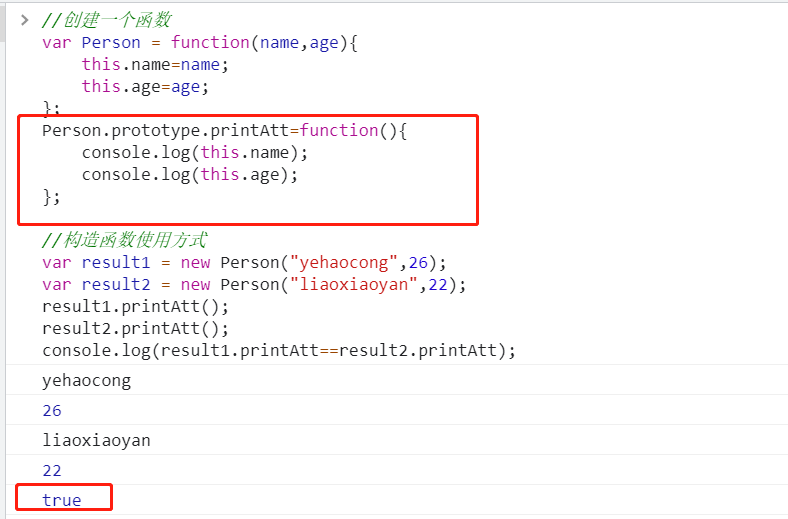This screenshot has width=788, height=519.
Task: Click the line this.name=name;
Action: (x=155, y=65)
